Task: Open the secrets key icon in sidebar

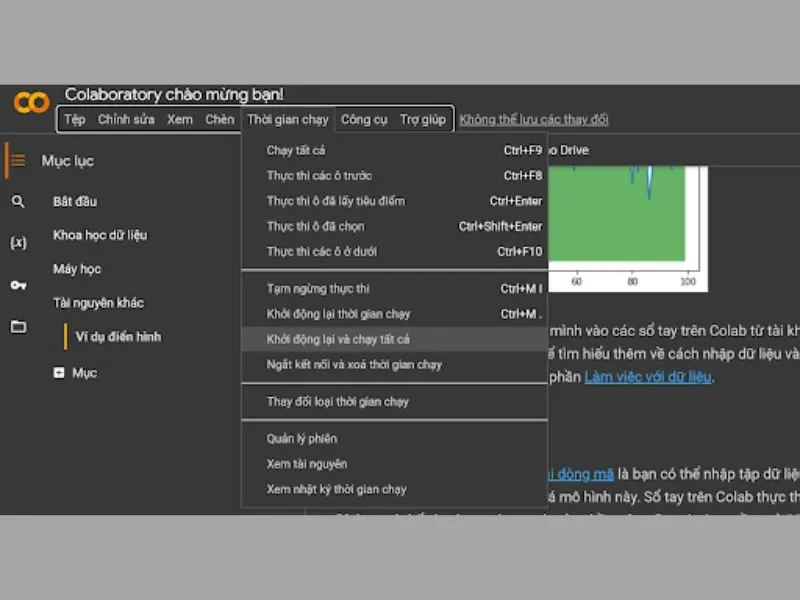Action: (x=18, y=285)
